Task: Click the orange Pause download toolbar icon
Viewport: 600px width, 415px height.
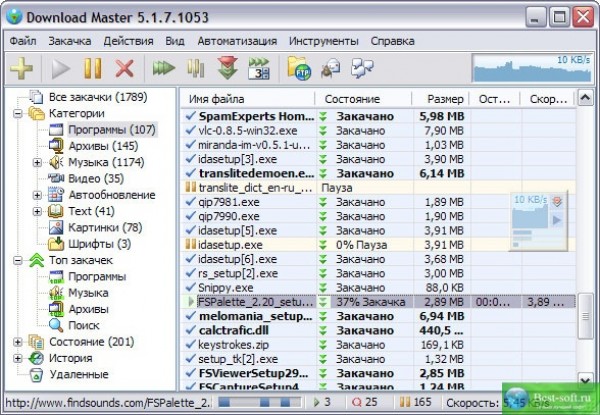Action: (92, 68)
